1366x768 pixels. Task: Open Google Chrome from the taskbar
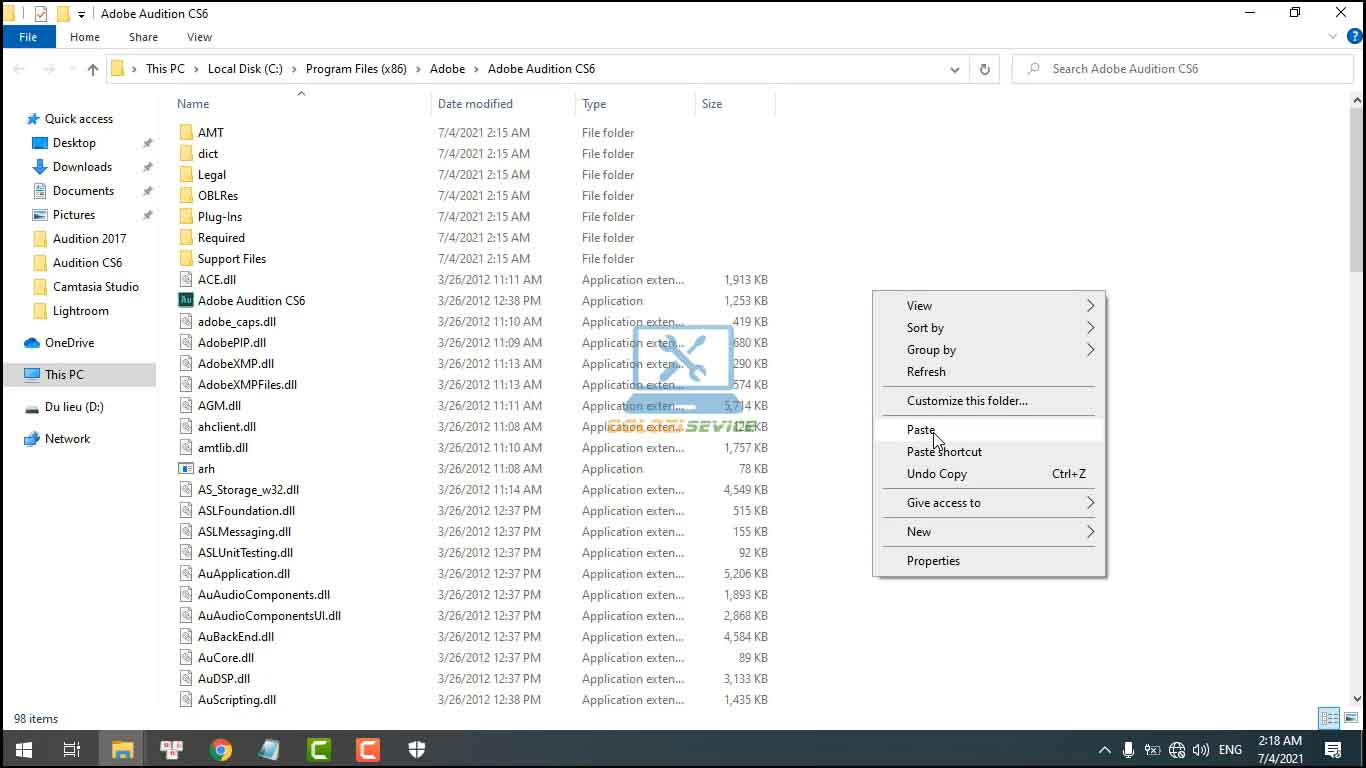(x=221, y=749)
